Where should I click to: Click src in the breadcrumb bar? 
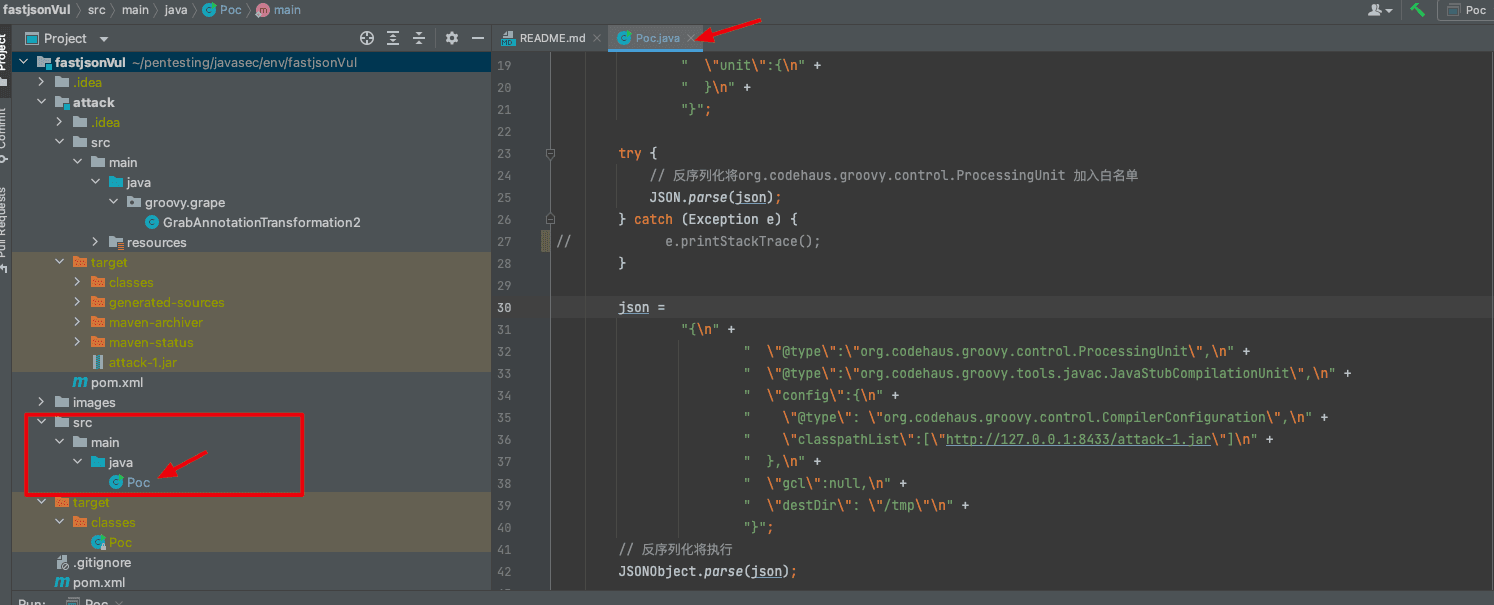click(96, 10)
